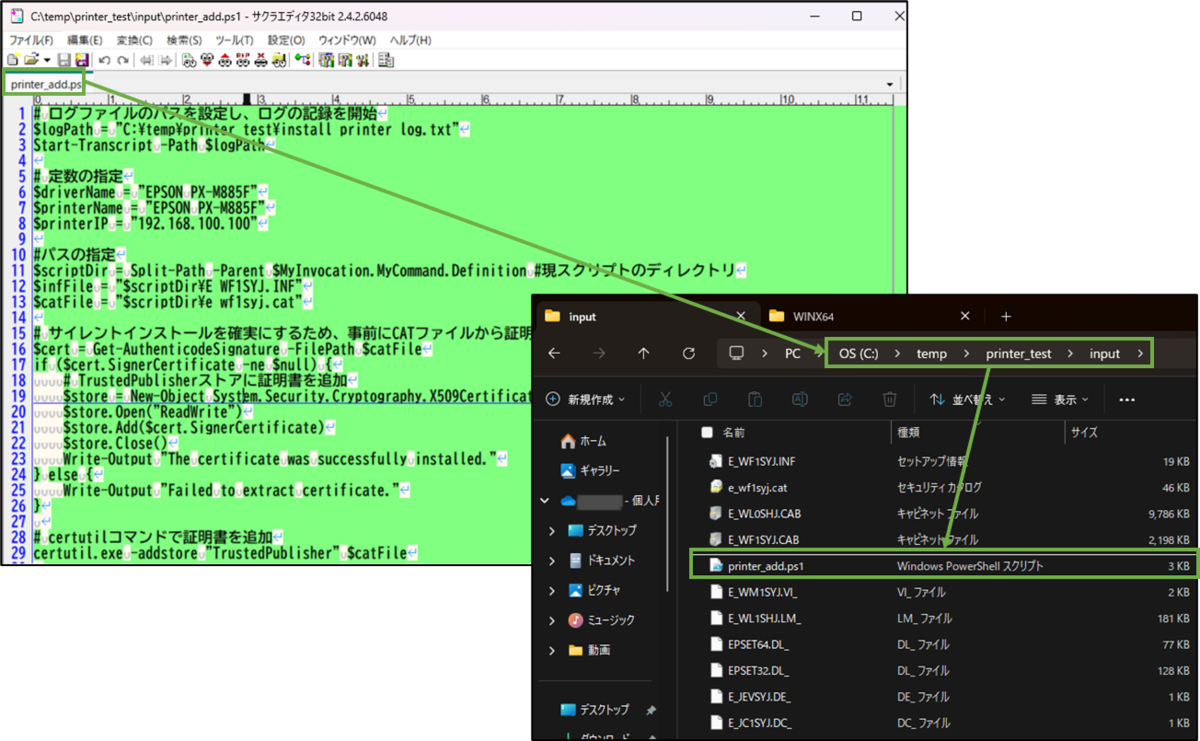Viewport: 1200px width, 741px height.
Task: Open the ツール(T) menu
Action: click(x=234, y=40)
